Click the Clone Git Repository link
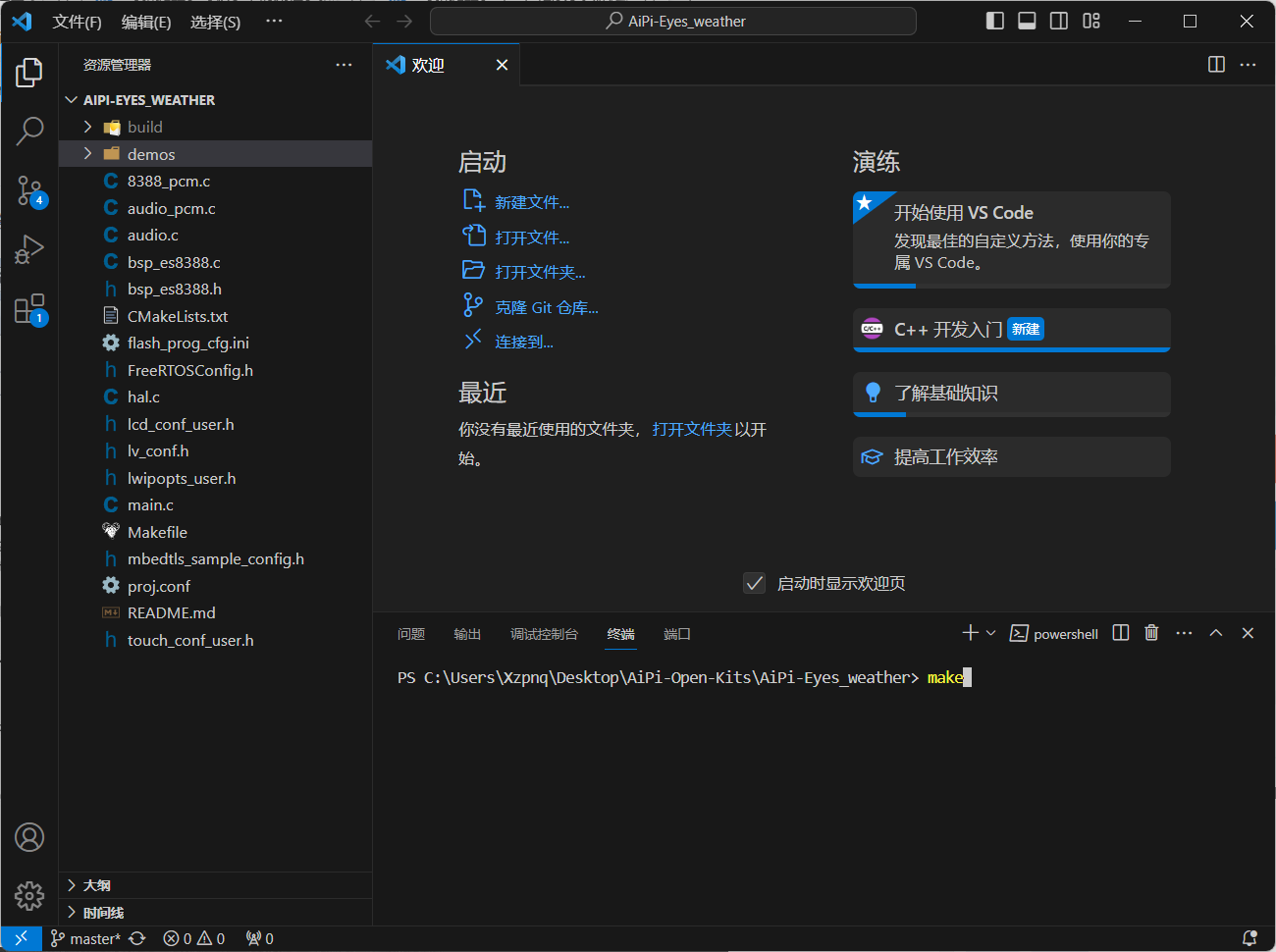Image resolution: width=1276 pixels, height=952 pixels. pos(546,307)
